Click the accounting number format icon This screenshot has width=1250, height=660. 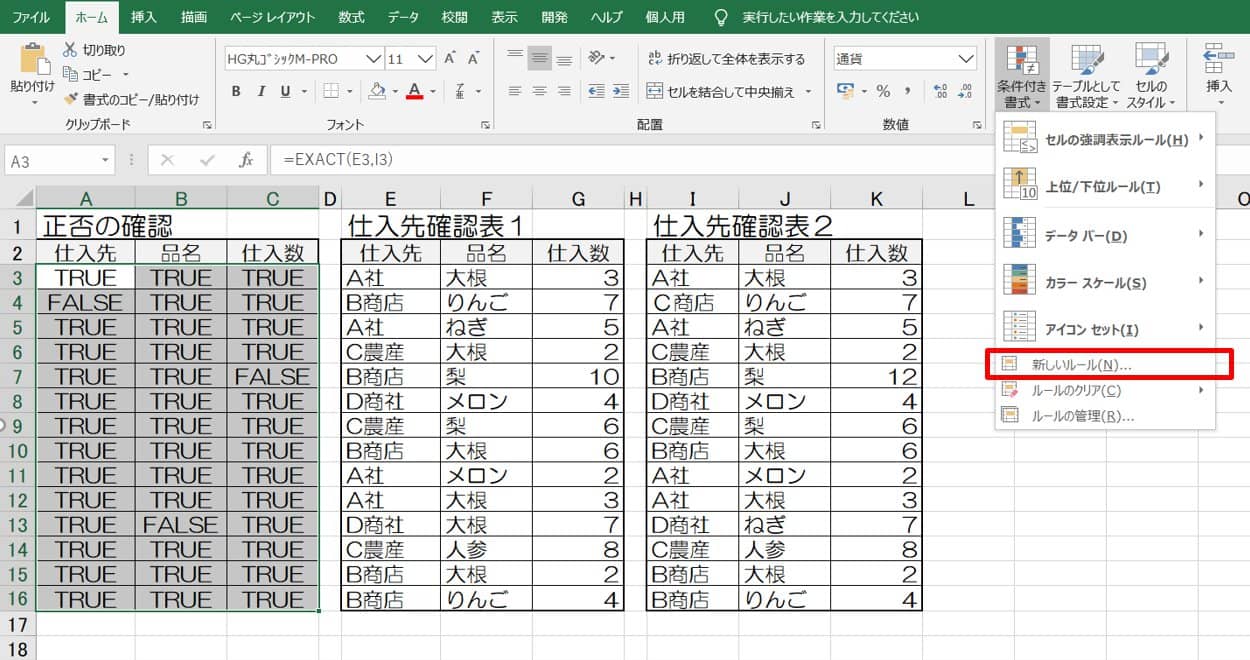(846, 91)
